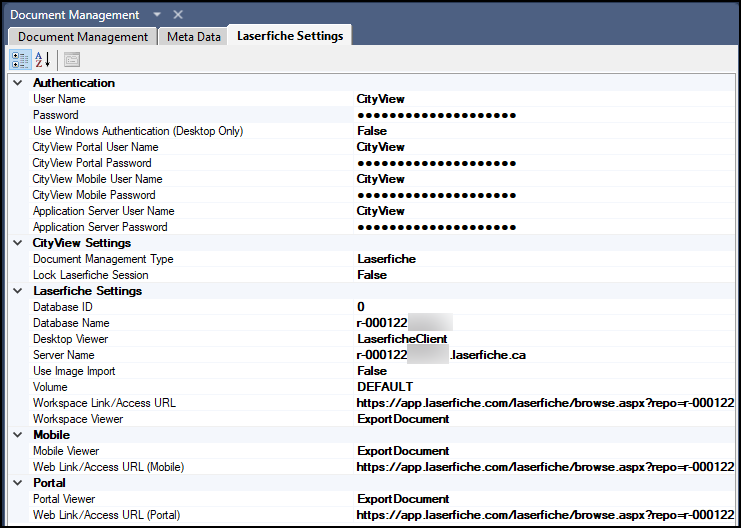Select Use Windows Authentication (Desktop Only) label
741x528 pixels.
pyautogui.click(x=138, y=131)
